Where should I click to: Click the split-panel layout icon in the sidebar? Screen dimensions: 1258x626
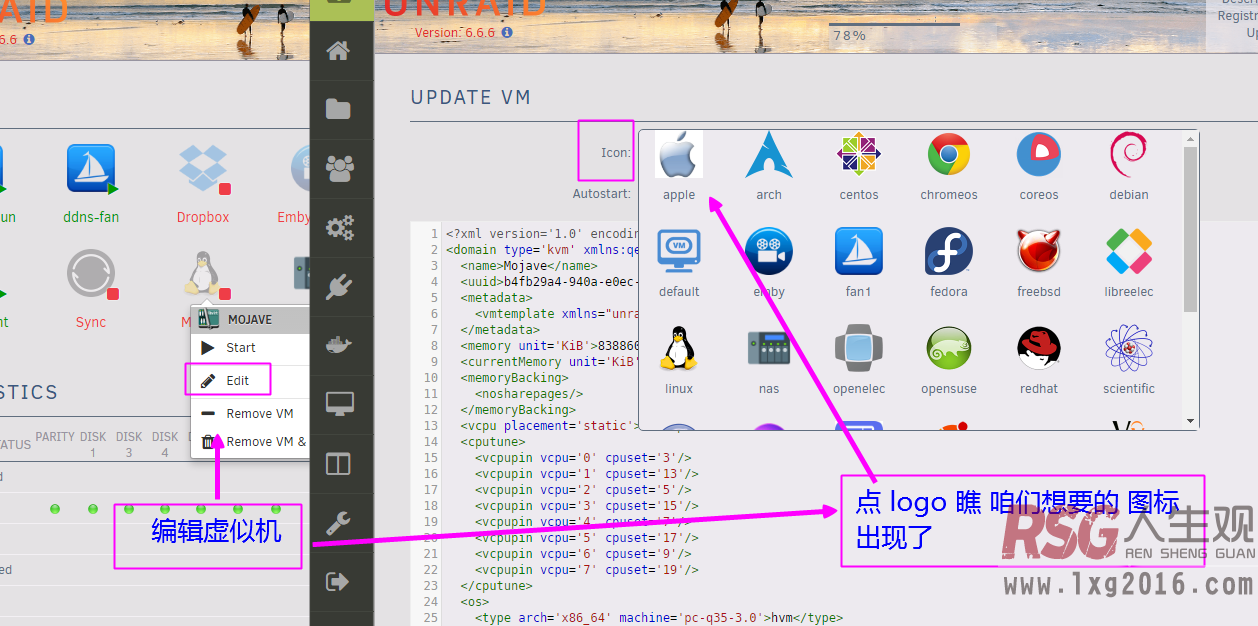(339, 464)
